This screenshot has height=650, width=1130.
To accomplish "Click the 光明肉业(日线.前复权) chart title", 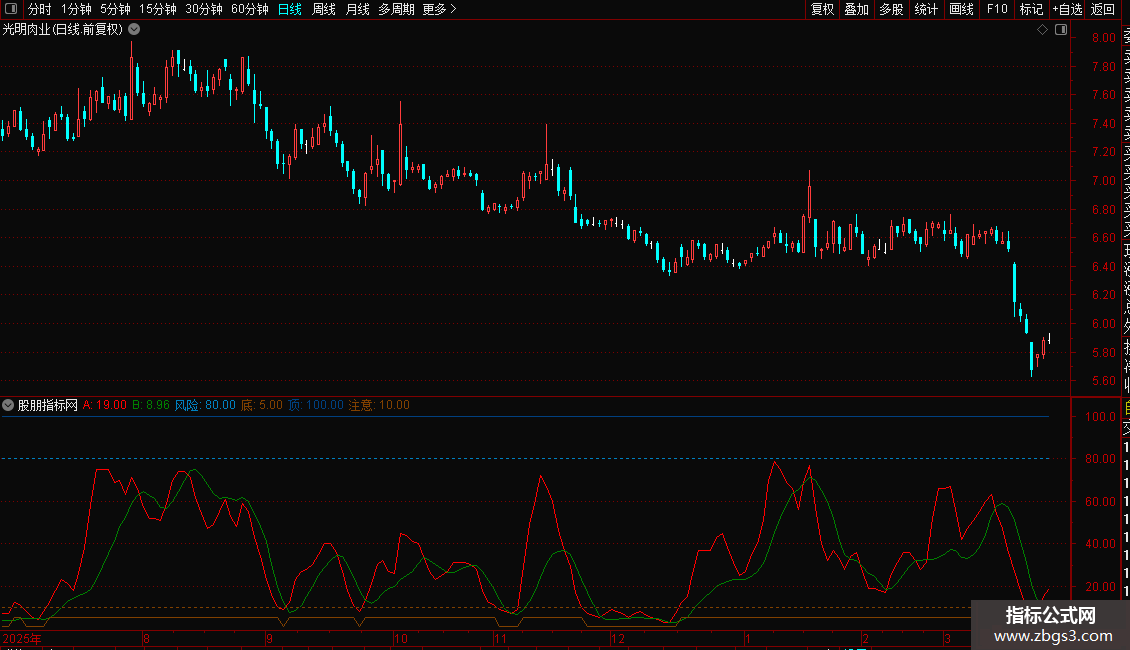I will coord(63,30).
